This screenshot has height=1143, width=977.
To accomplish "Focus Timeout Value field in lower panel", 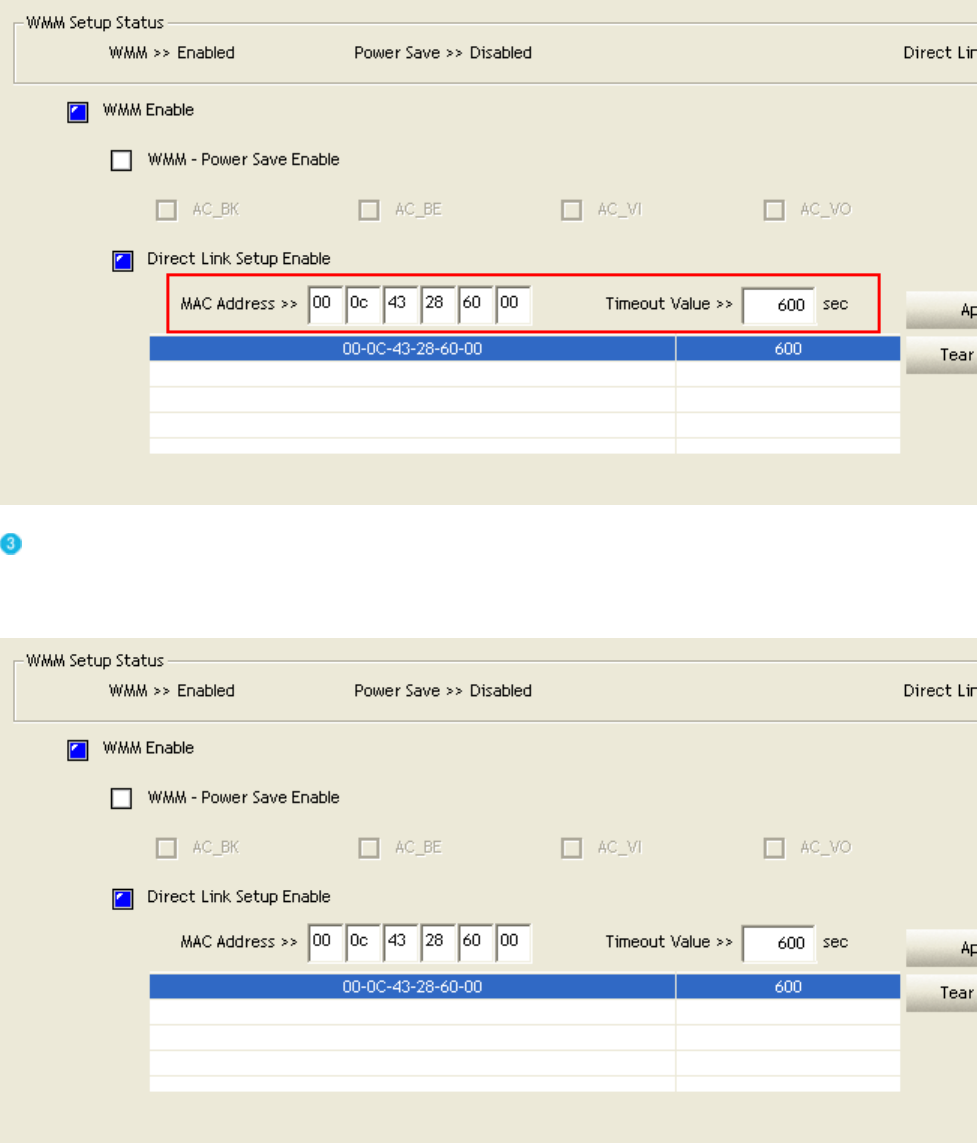I will point(778,943).
